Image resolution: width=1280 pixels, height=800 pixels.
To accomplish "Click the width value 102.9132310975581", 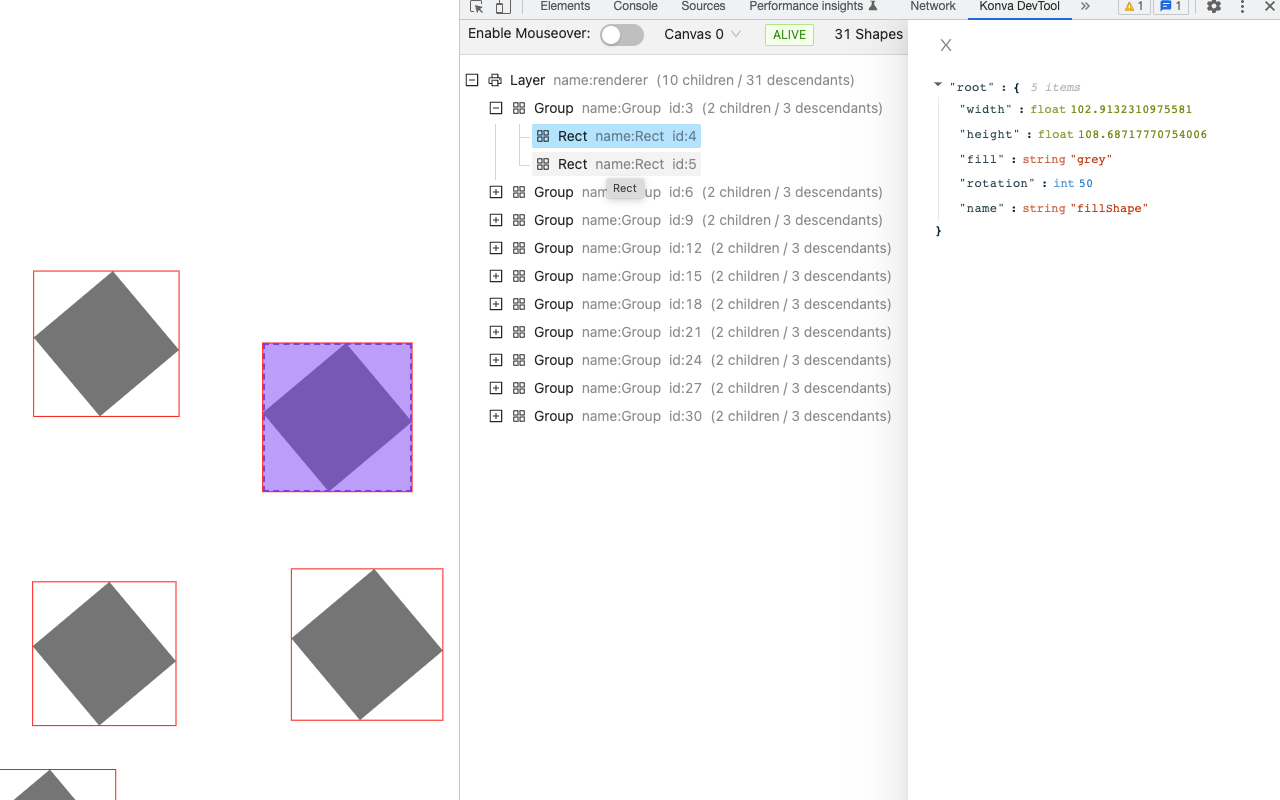I will (1131, 110).
